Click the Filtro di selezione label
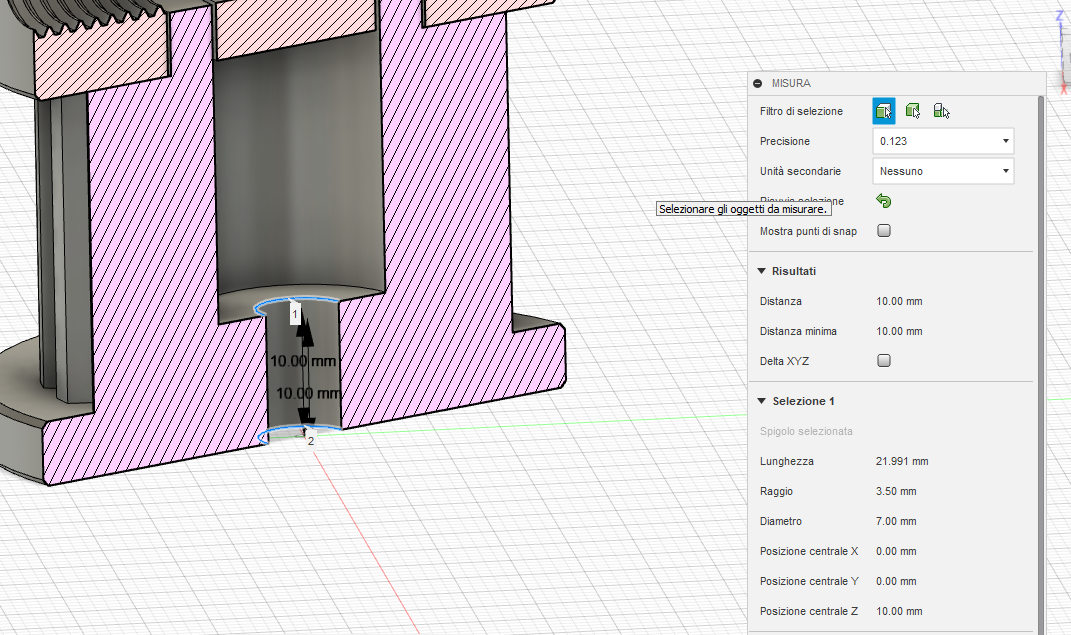The image size is (1071, 635). 801,111
